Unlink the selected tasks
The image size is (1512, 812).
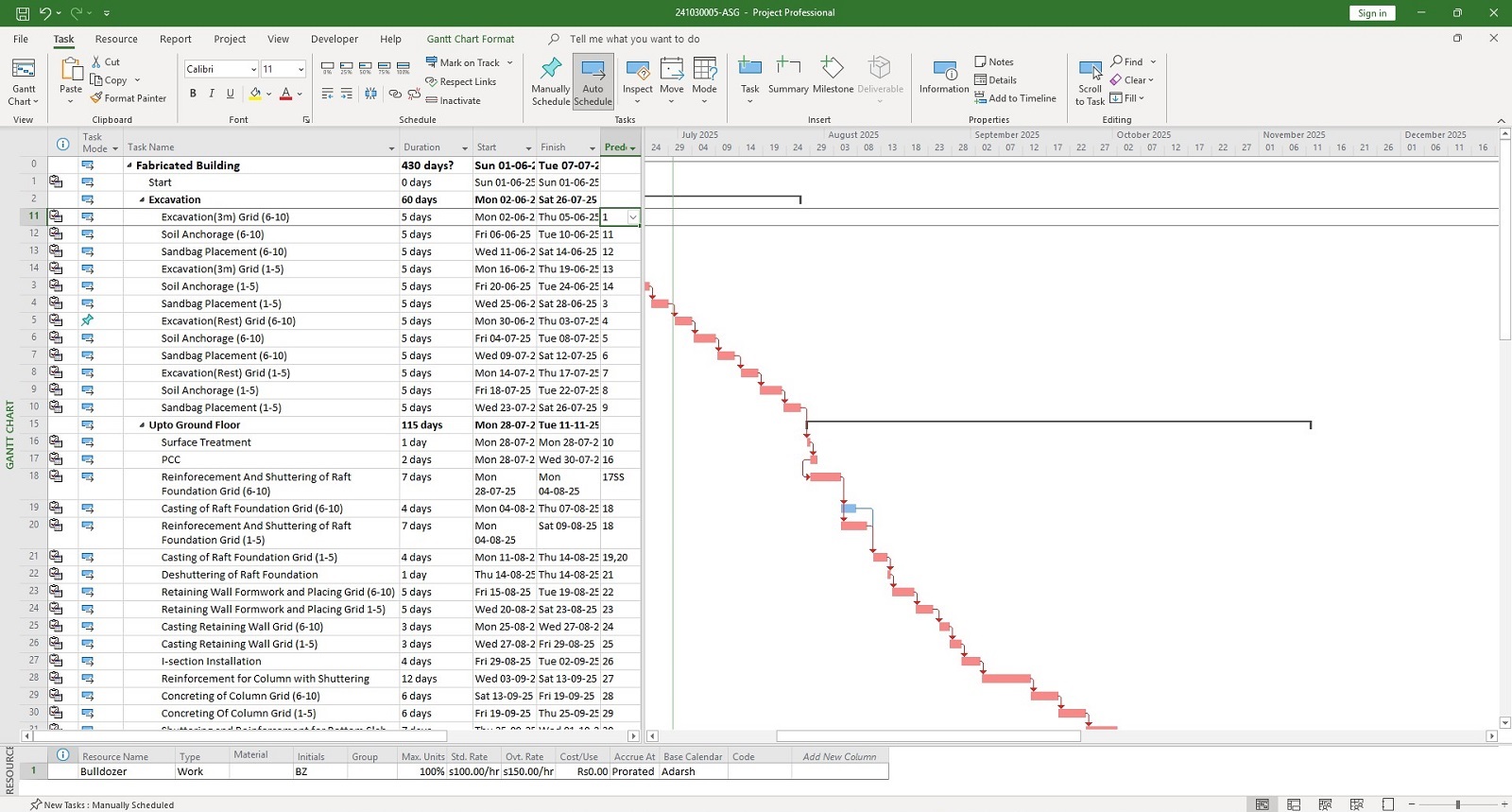[x=413, y=94]
